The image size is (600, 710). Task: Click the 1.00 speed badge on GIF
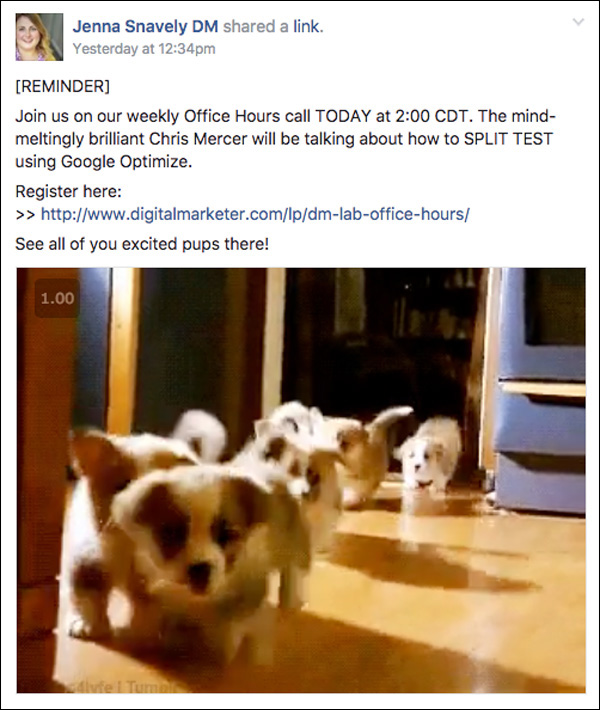coord(58,298)
